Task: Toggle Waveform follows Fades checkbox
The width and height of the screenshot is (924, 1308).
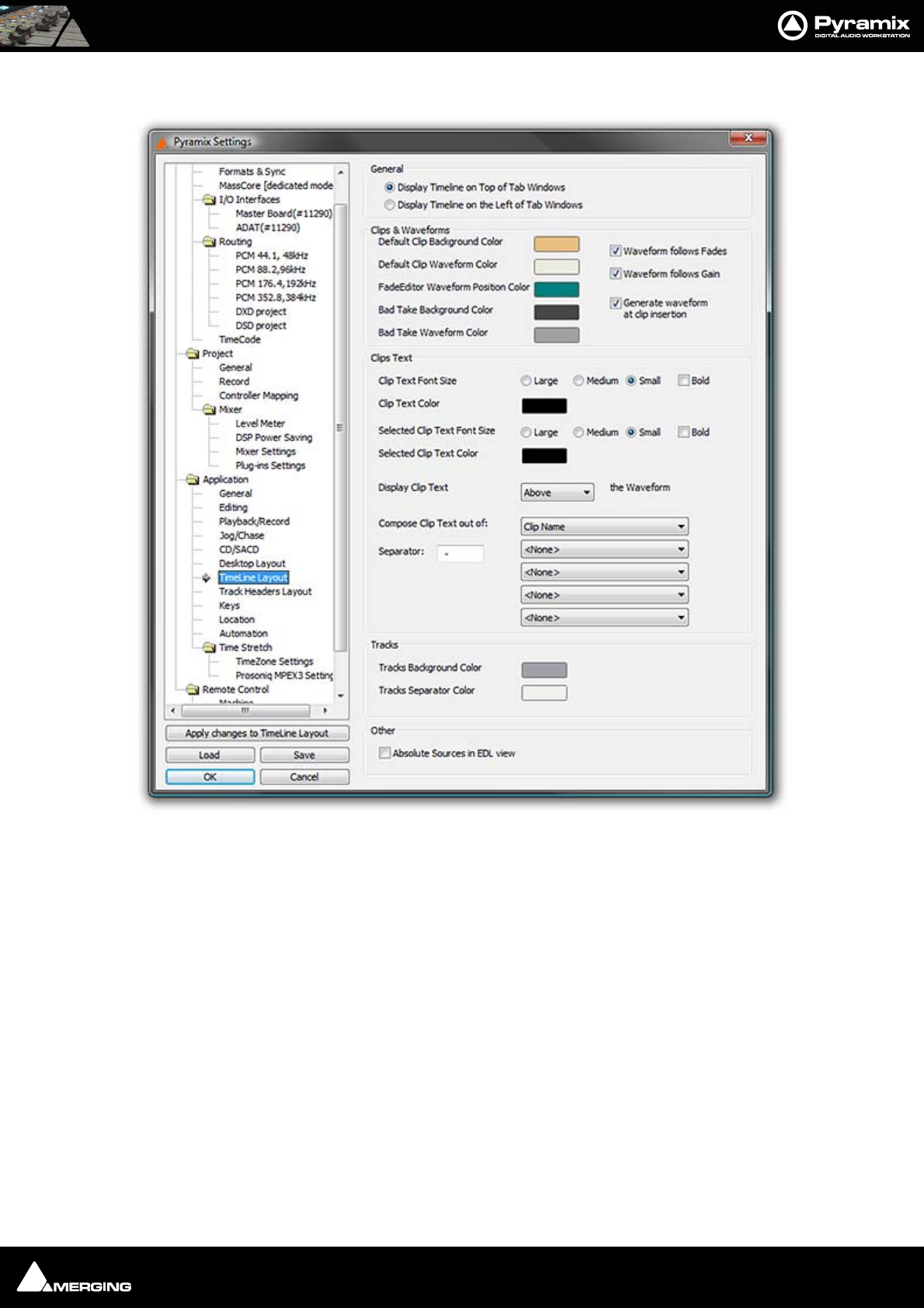Action: coord(615,251)
